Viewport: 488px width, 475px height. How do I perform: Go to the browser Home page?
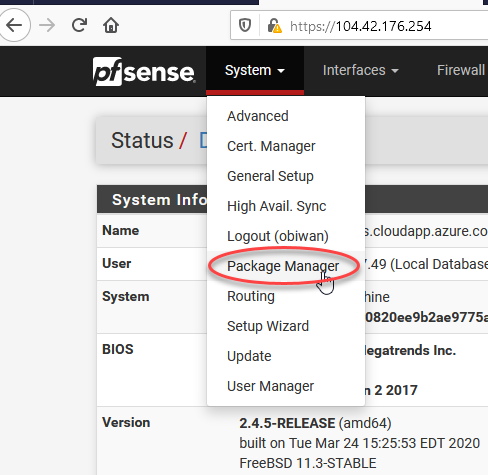(x=111, y=25)
